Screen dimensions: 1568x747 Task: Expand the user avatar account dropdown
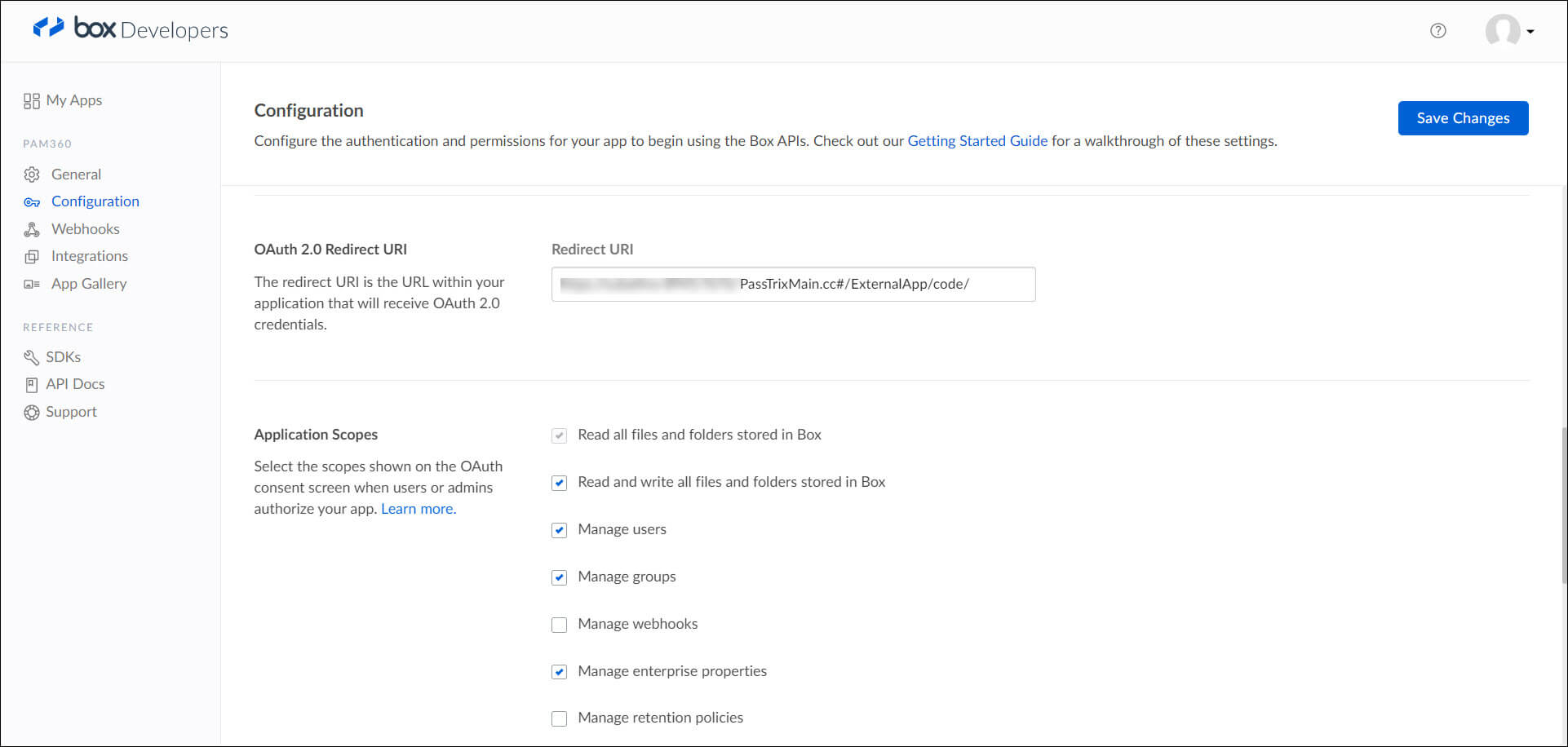tap(1509, 31)
